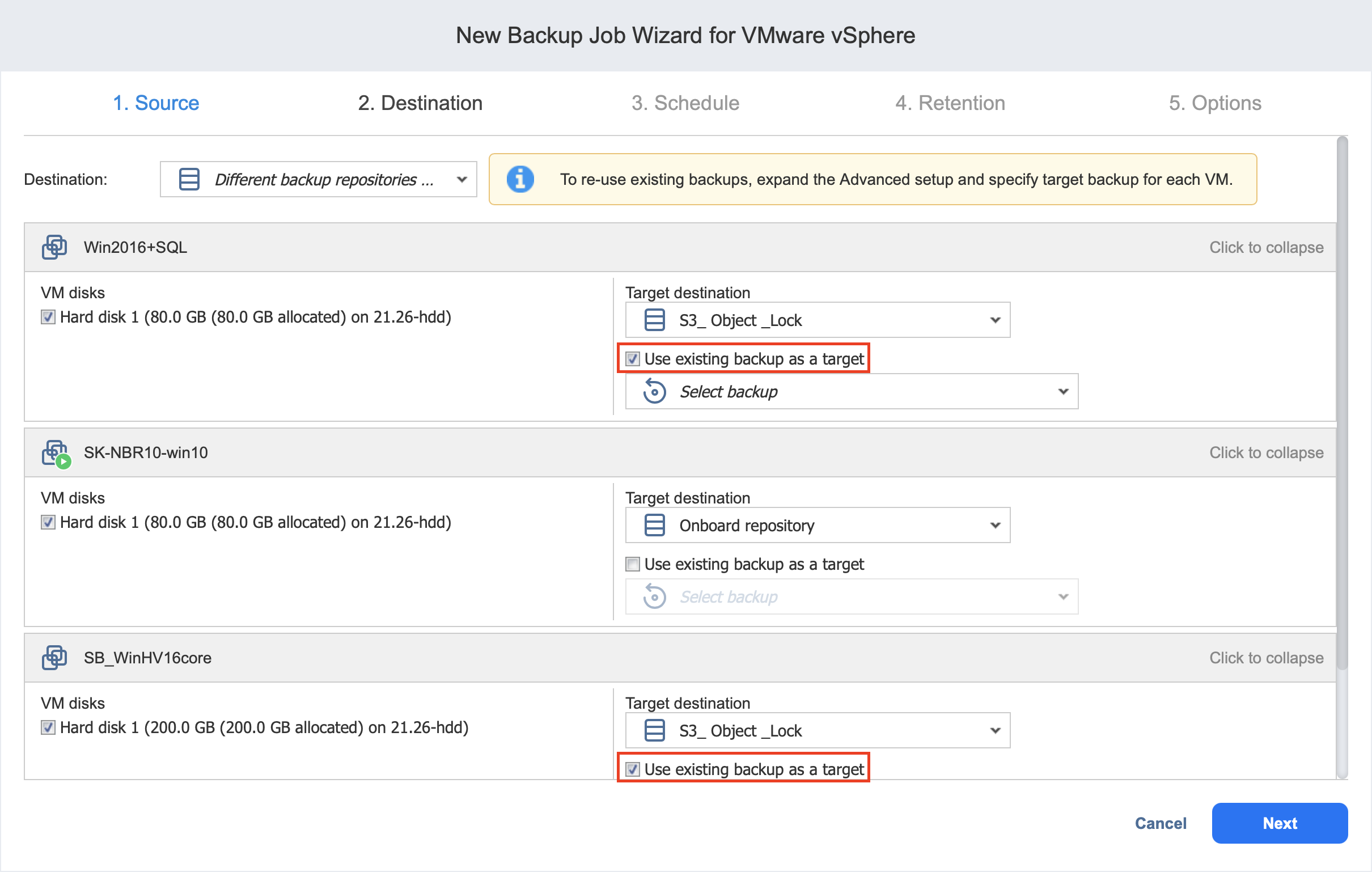Click the vertical scrollbar thumb
The image size is (1372, 872).
click(x=1342, y=403)
